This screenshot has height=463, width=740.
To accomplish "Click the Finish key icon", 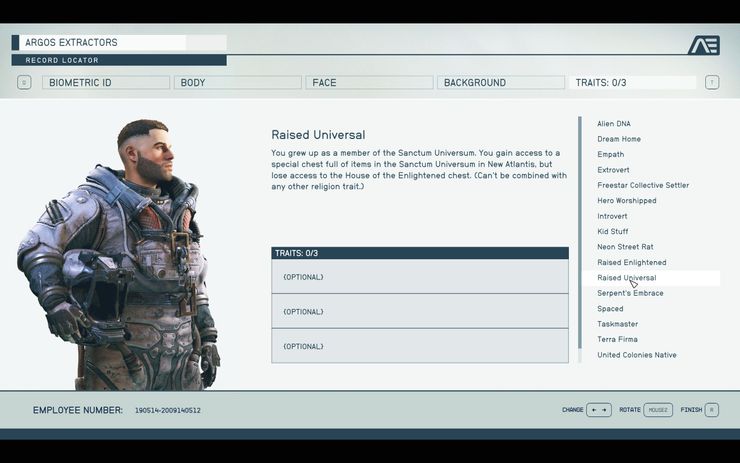I will click(x=712, y=410).
